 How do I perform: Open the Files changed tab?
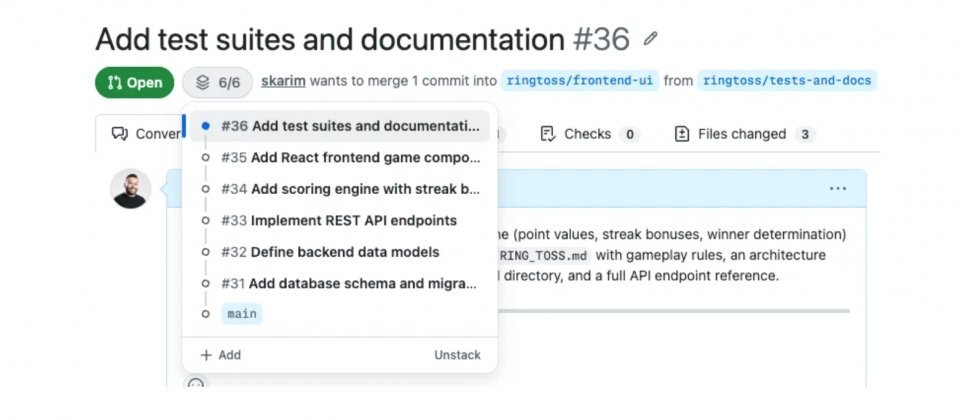(x=744, y=134)
